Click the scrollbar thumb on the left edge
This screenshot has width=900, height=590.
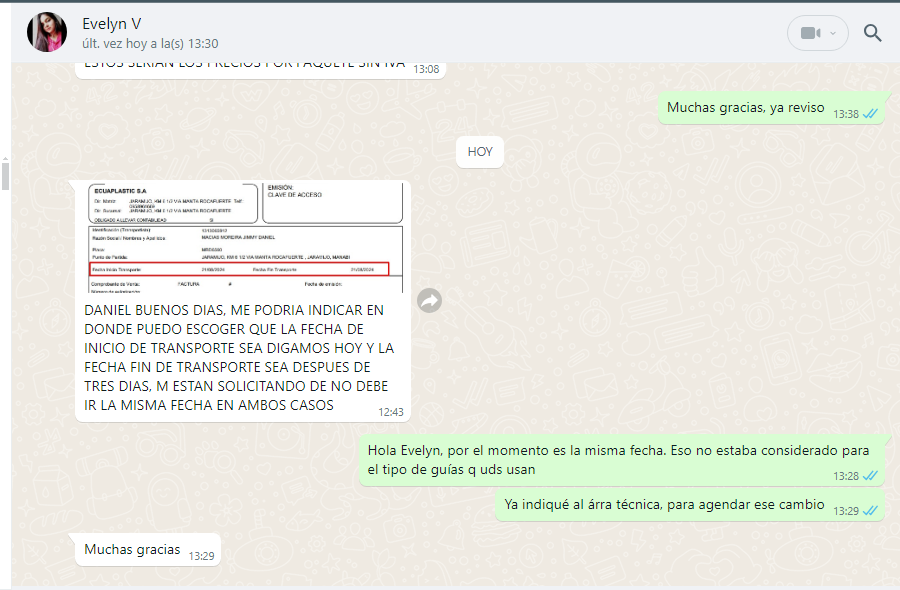[x=5, y=176]
